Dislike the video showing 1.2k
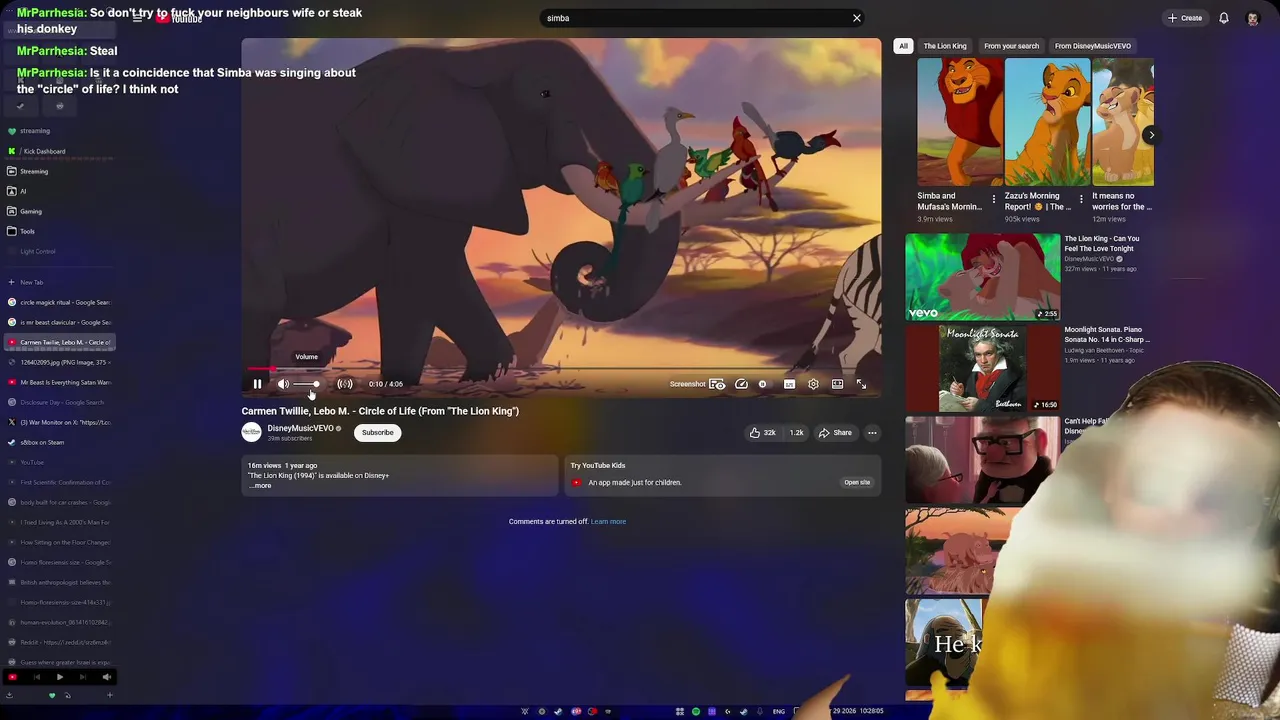The width and height of the screenshot is (1280, 720). click(796, 433)
